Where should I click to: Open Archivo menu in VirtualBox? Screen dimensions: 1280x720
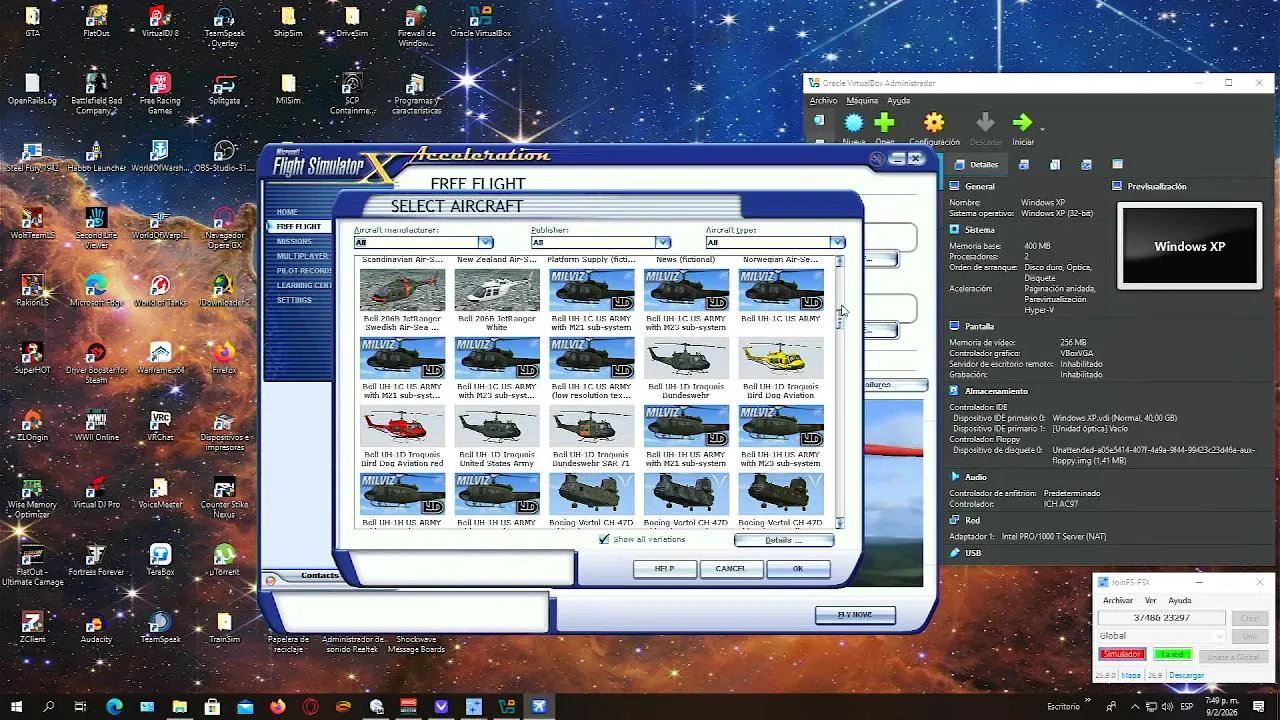pos(823,100)
